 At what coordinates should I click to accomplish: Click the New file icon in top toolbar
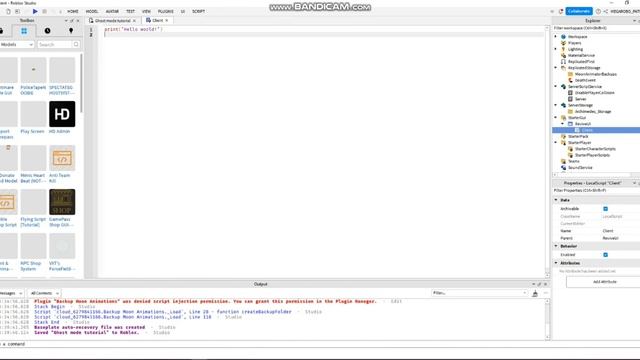tap(8, 11)
